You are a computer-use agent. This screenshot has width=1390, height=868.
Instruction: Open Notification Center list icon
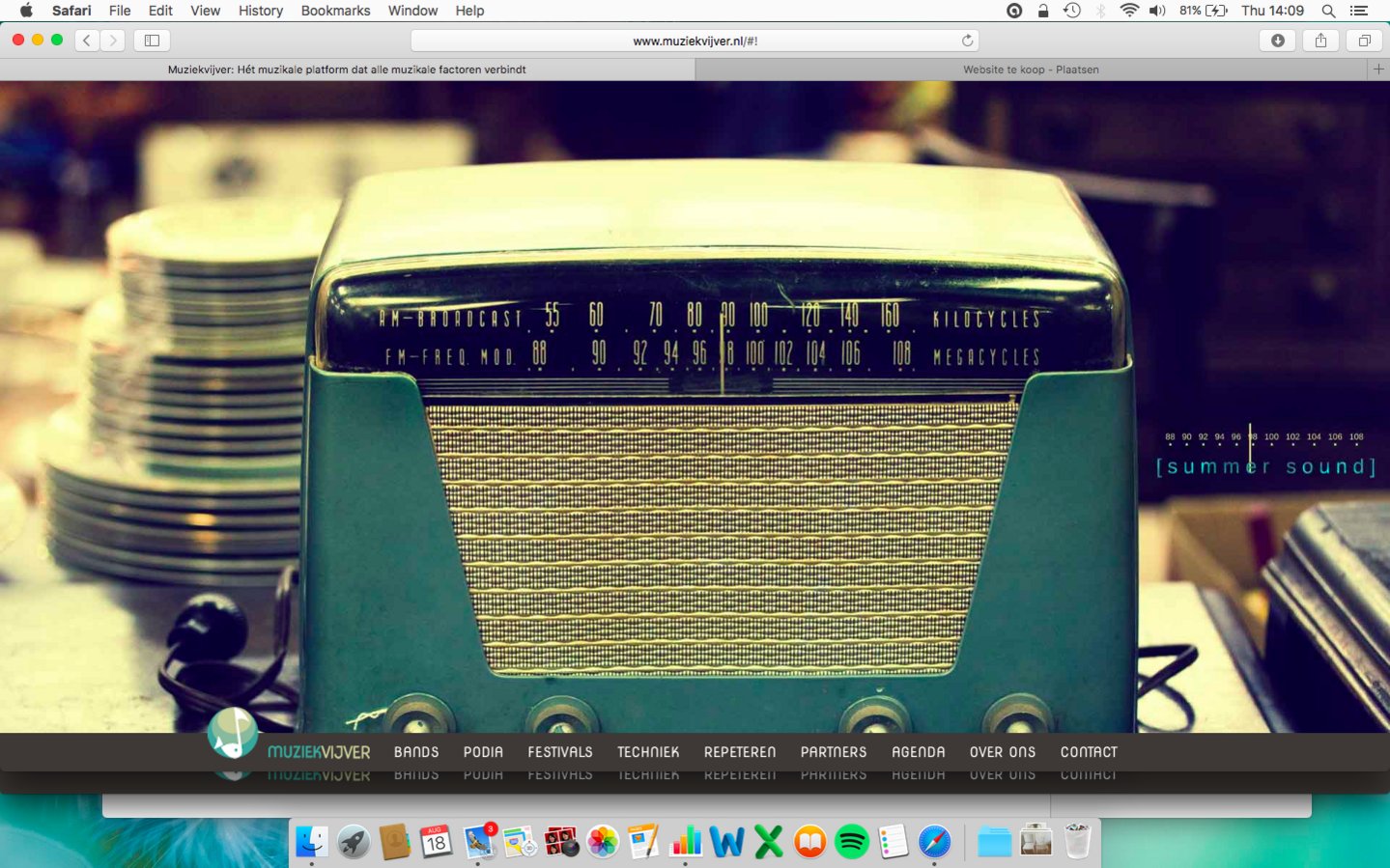click(1359, 11)
